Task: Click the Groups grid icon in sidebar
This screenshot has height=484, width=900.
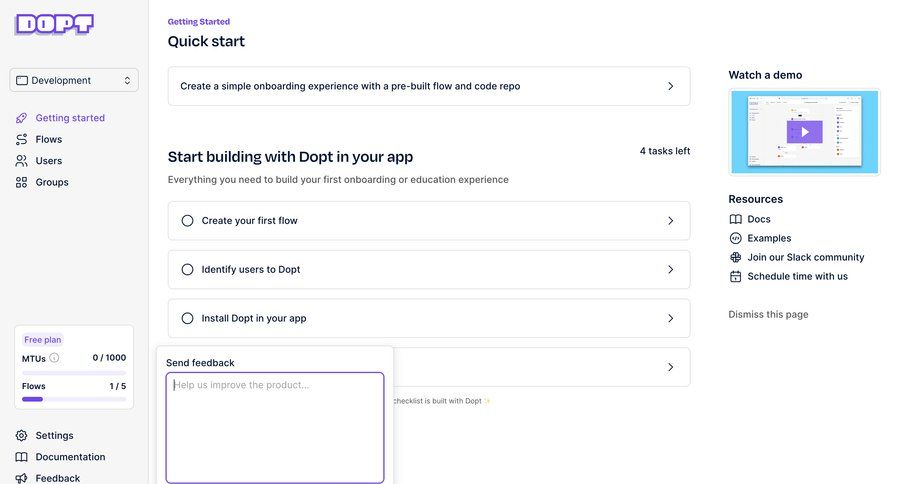Action: click(21, 182)
